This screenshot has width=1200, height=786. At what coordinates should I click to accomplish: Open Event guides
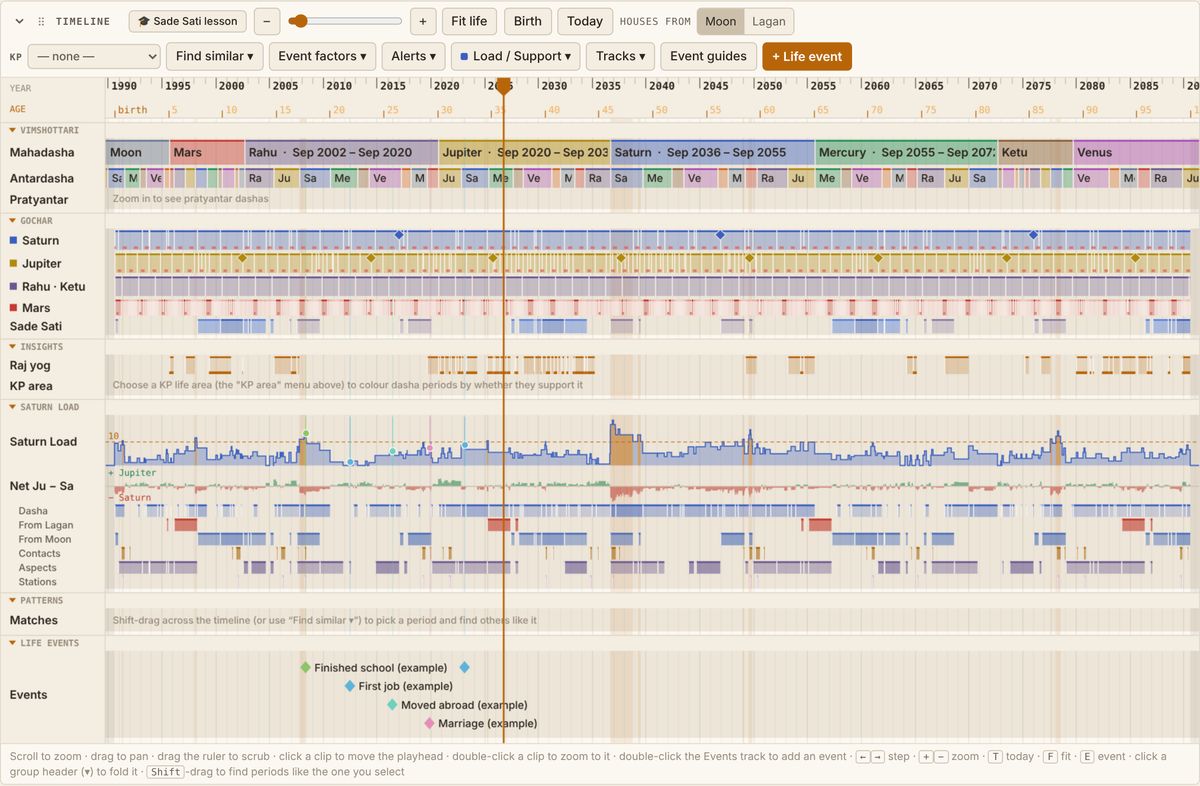click(708, 57)
